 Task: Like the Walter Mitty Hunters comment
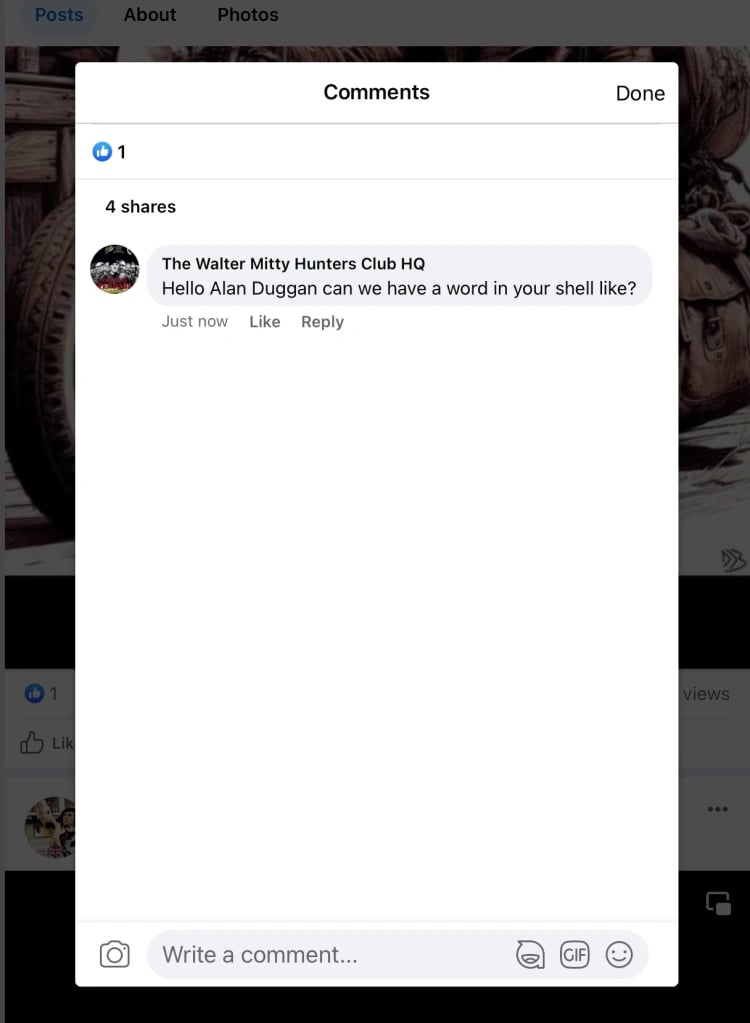pyautogui.click(x=265, y=322)
